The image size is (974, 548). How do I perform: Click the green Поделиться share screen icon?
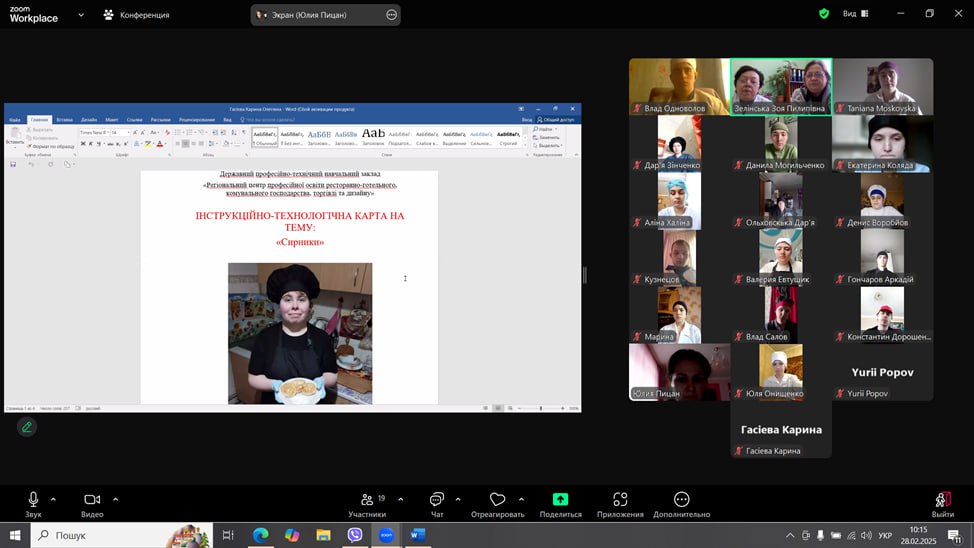[x=560, y=500]
